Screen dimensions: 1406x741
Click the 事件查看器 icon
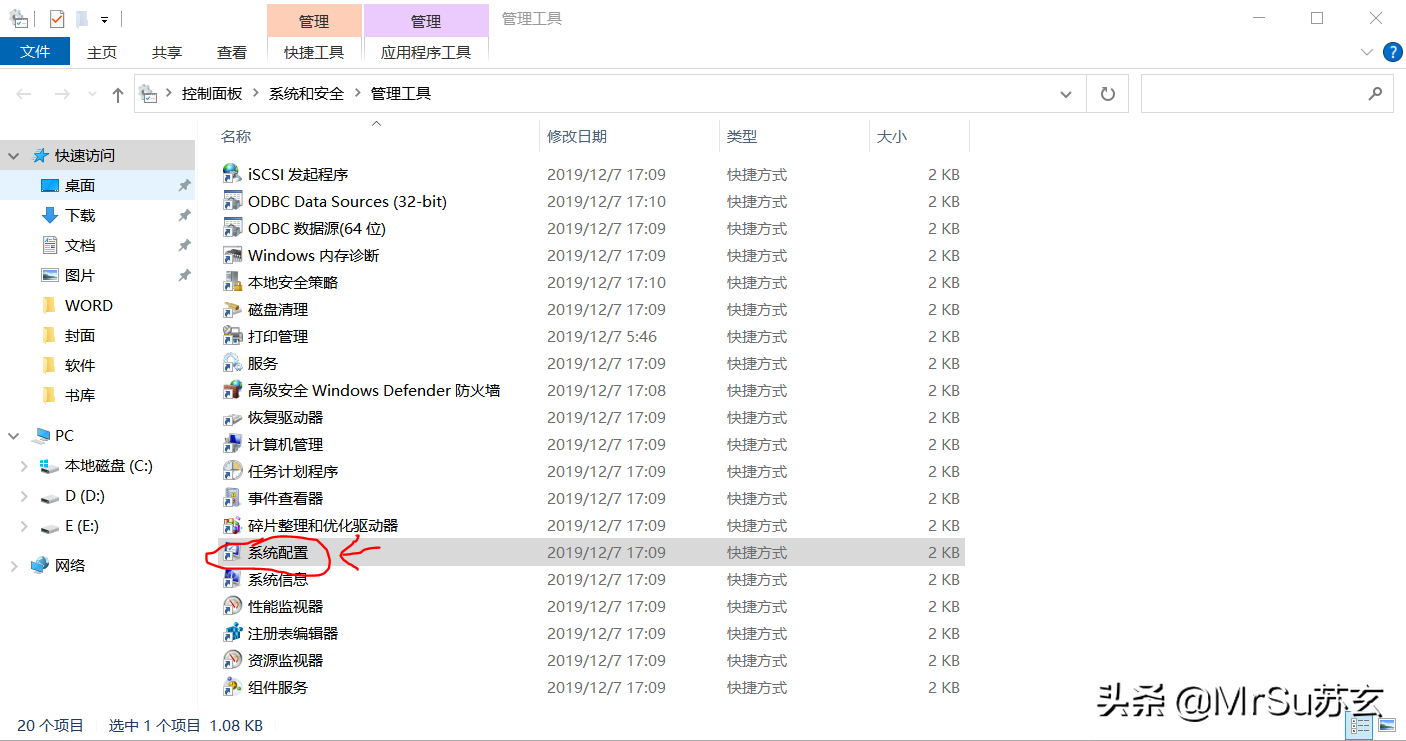(232, 498)
